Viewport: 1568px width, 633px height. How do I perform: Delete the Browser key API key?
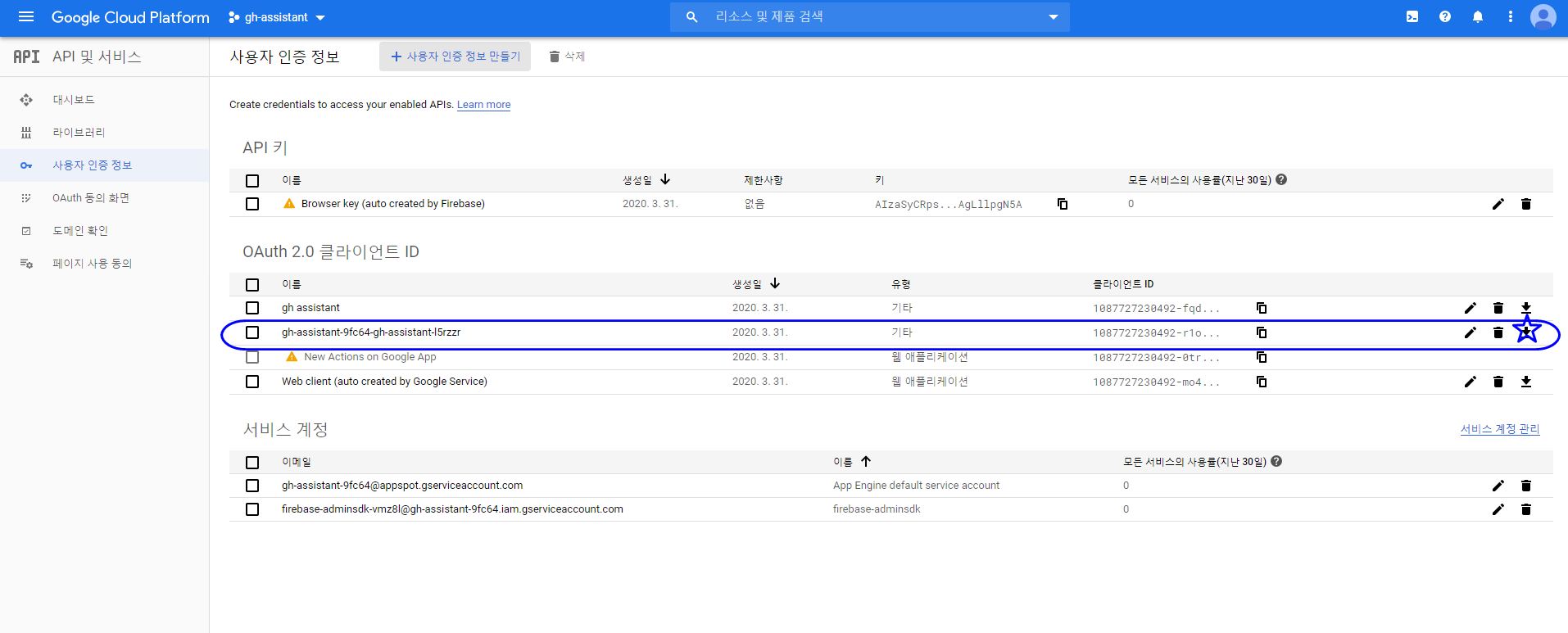[x=1526, y=204]
